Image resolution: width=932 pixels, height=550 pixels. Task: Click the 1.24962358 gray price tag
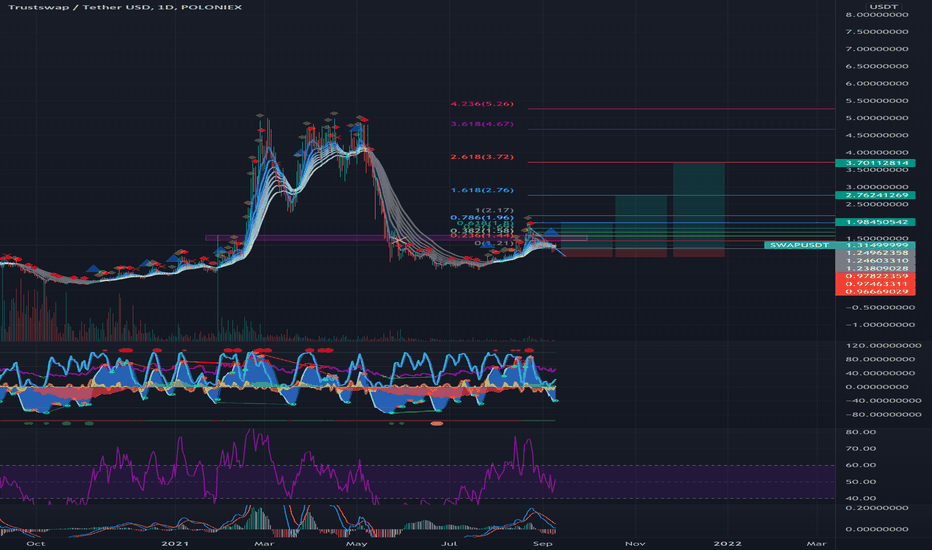pos(875,253)
